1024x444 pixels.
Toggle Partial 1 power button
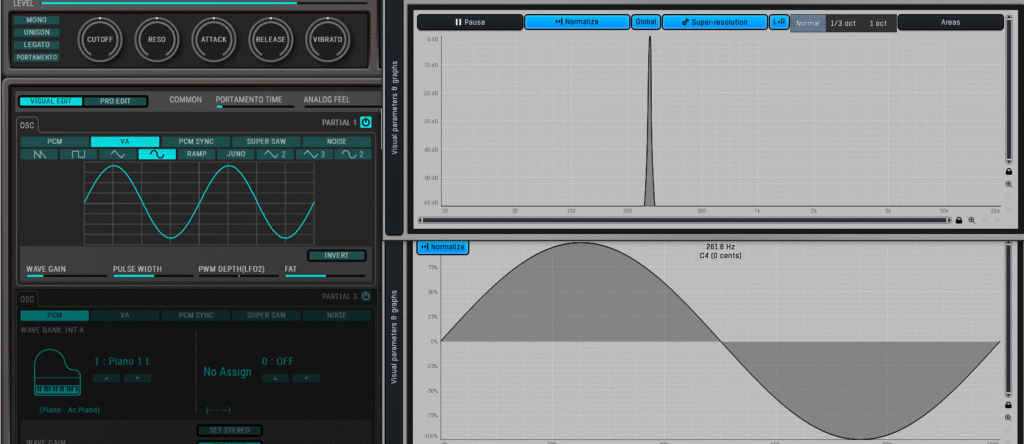pyautogui.click(x=365, y=122)
